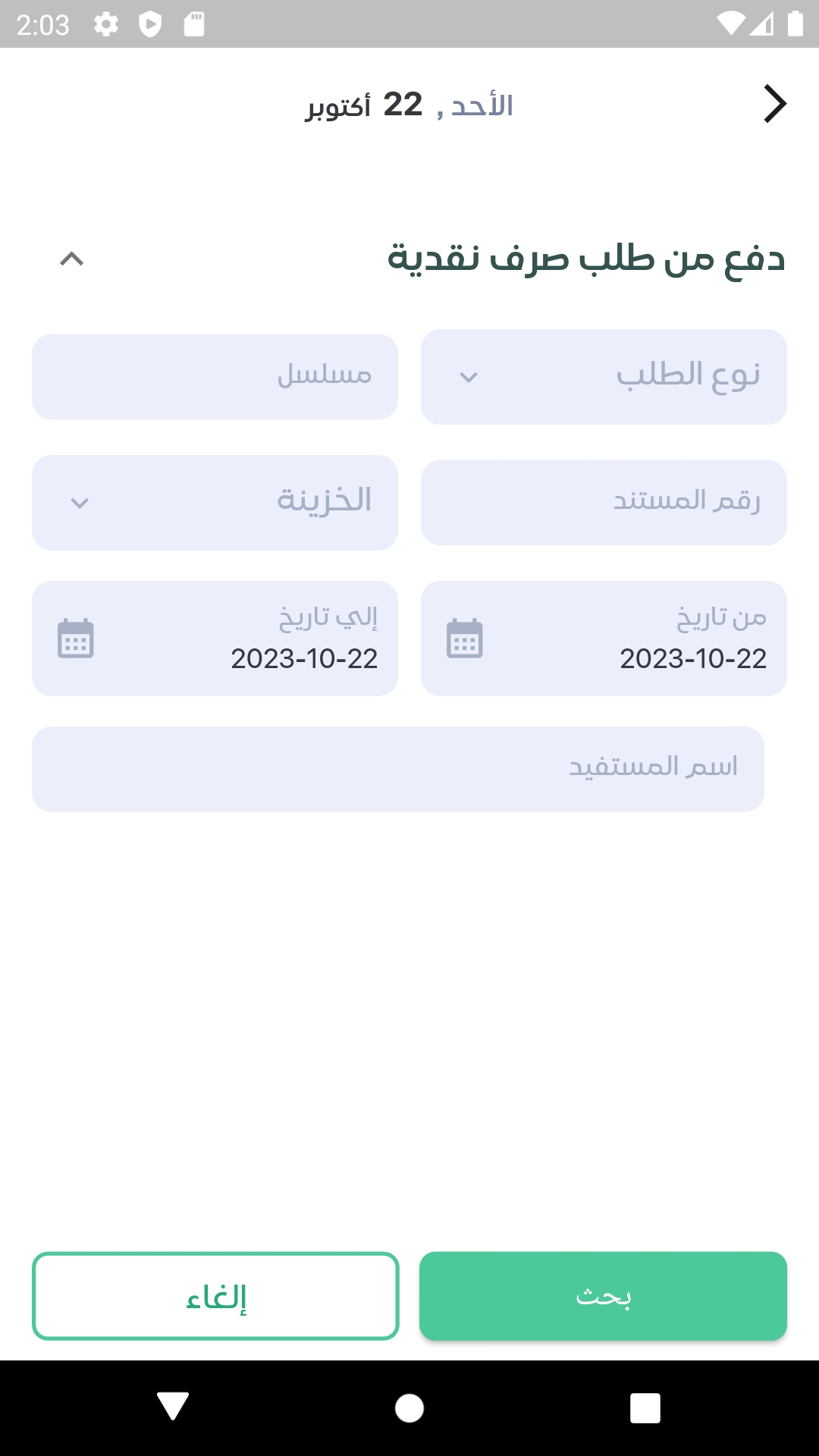Tap the settings gear in status bar
This screenshot has width=819, height=1456.
(106, 24)
